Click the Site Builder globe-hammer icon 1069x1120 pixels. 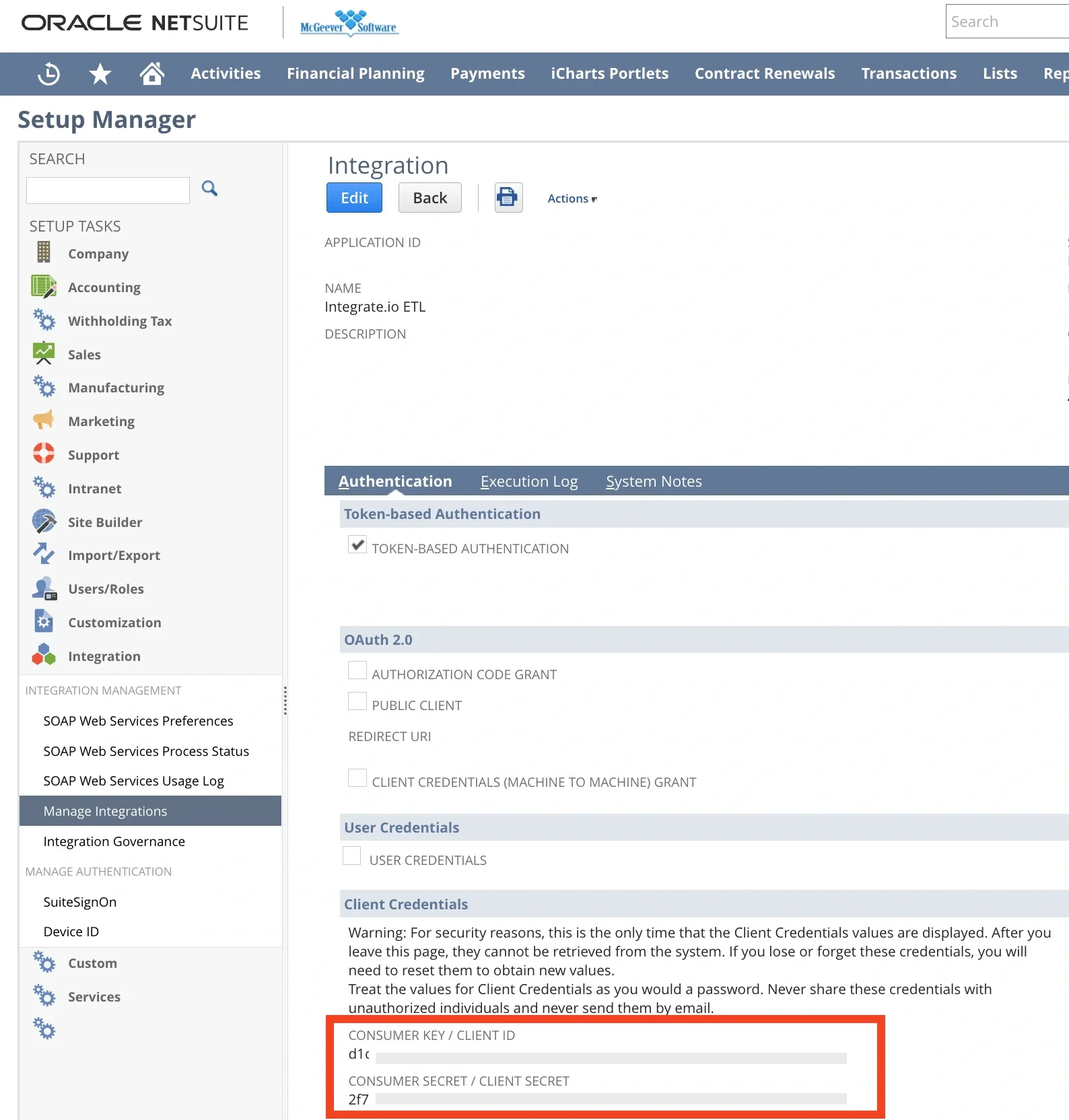[x=44, y=520]
